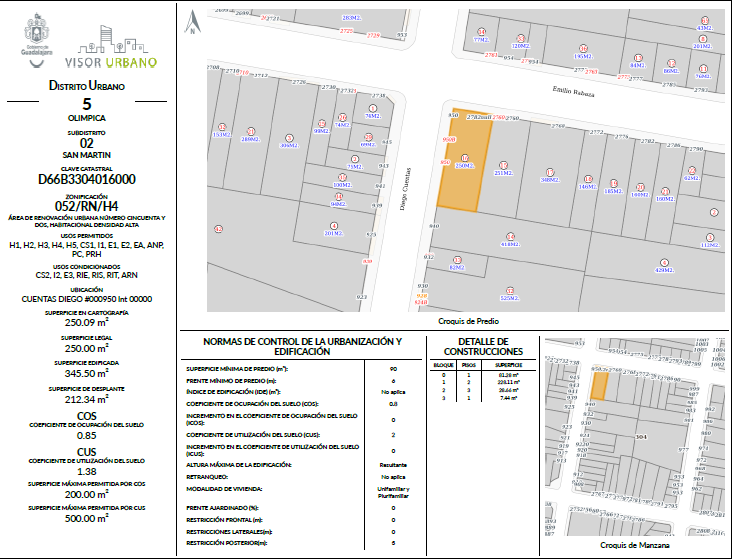736x560 pixels.
Task: Click the 251M2 parcel label
Action: coord(503,173)
